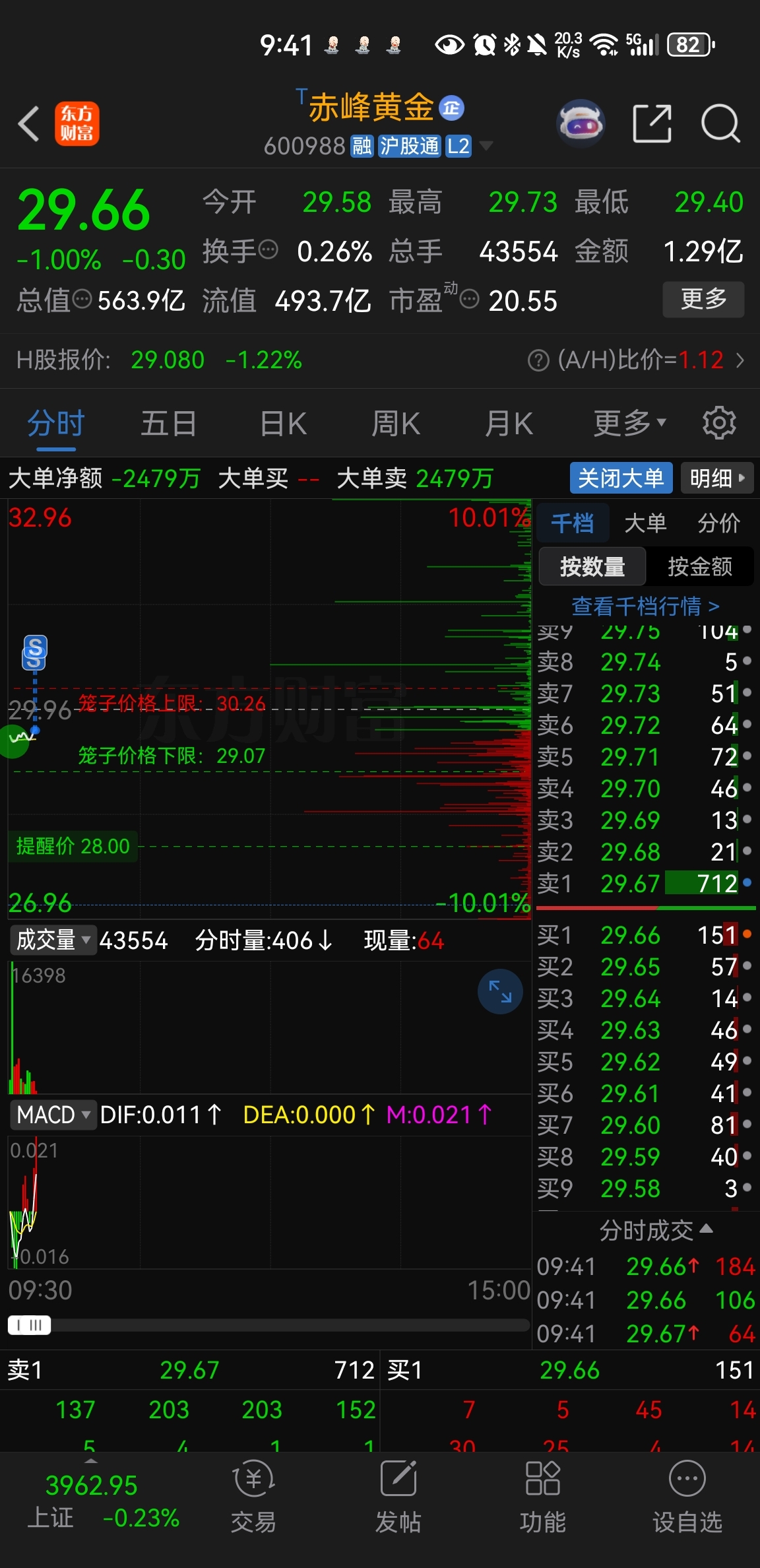Screen dimensions: 760x1568
Task: Tap the question mark before A/H比价
Action: tap(538, 360)
